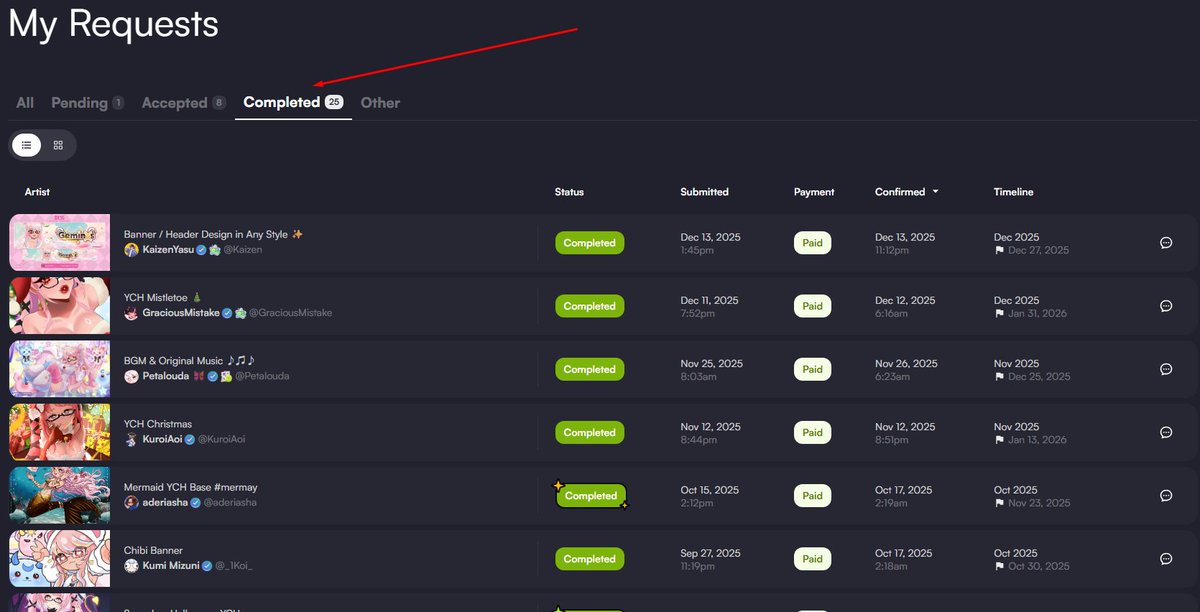Open chat for Banner / Header Design request

point(1166,242)
